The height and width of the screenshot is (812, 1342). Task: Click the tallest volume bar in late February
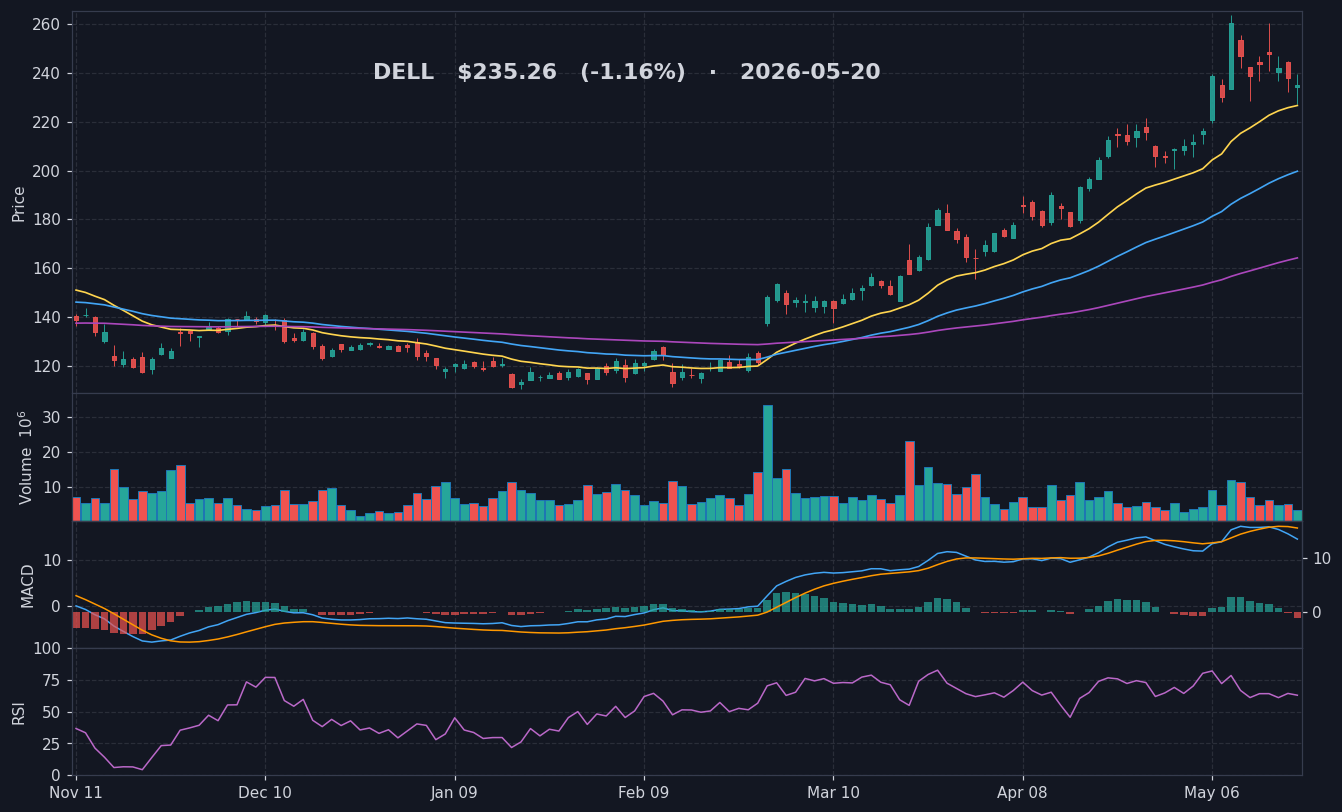point(768,463)
